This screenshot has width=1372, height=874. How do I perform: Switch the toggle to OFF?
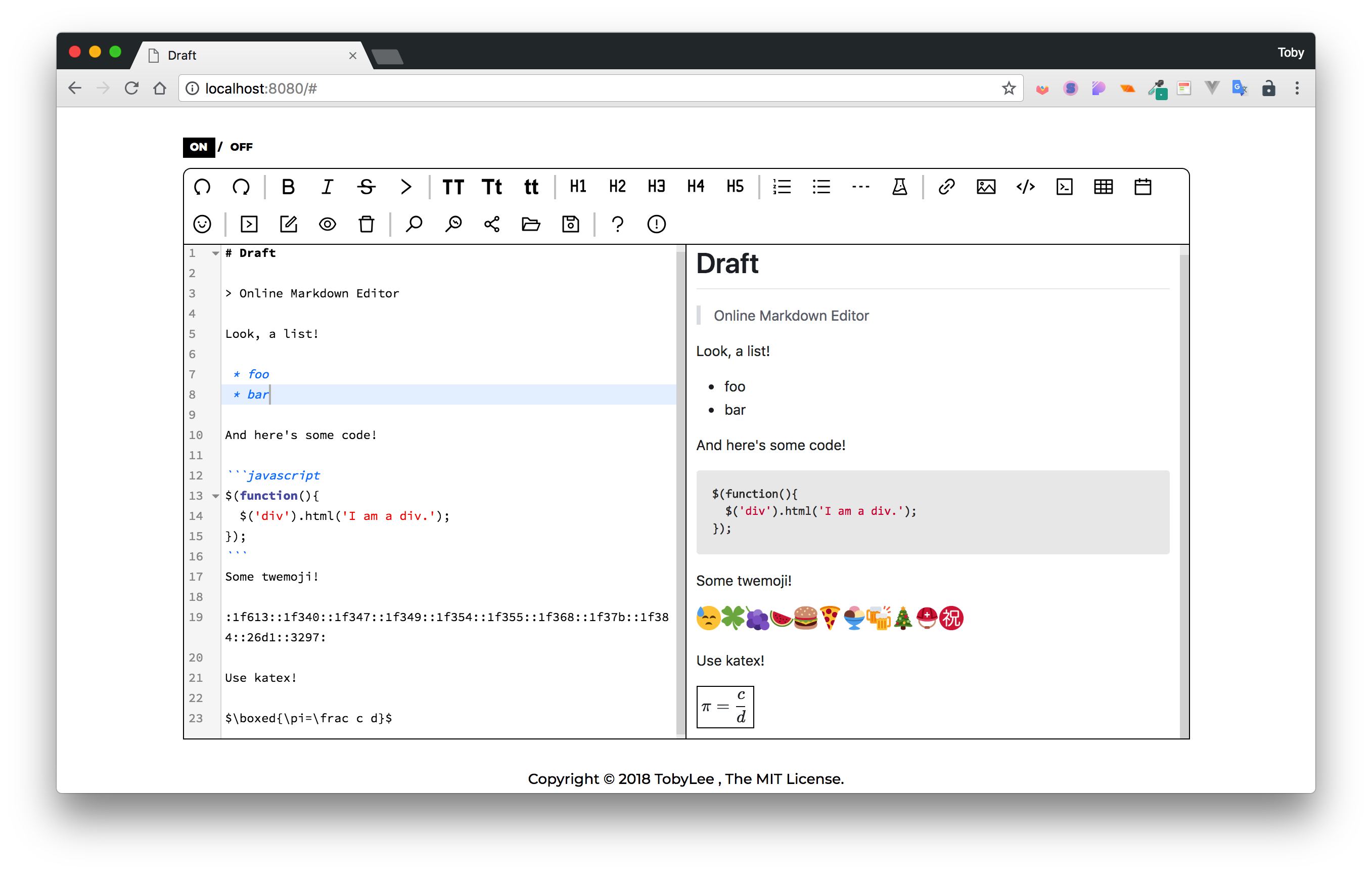(x=241, y=147)
